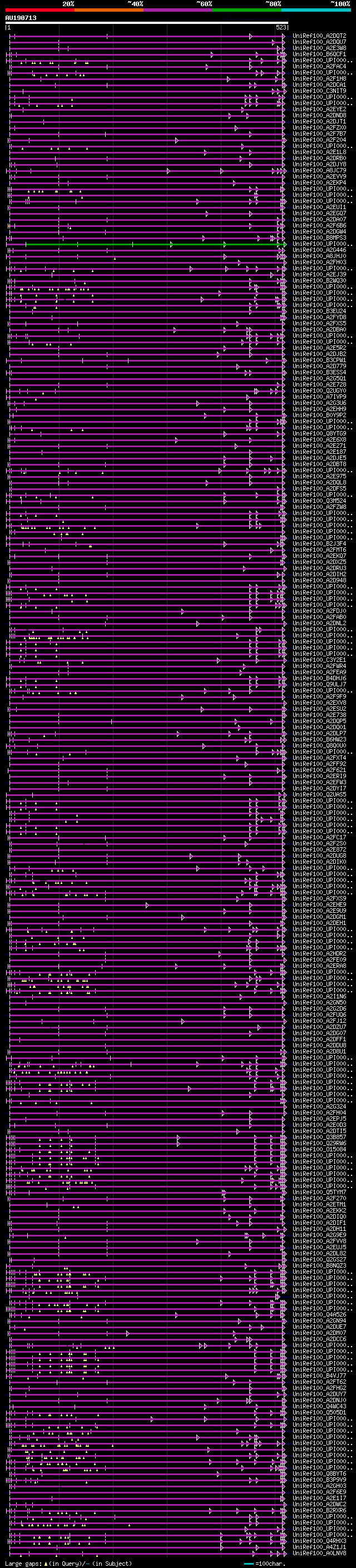Viewport: 356px width, 1568px height.
Task: Select the UniRef100_Q2UGY0 label
Action: 319,391
